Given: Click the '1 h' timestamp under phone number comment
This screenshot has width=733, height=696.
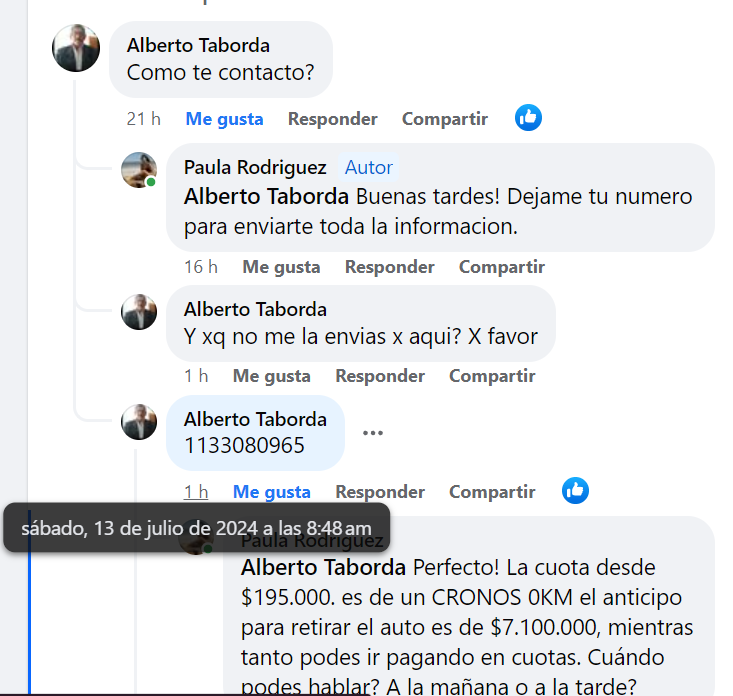Looking at the screenshot, I should (196, 492).
